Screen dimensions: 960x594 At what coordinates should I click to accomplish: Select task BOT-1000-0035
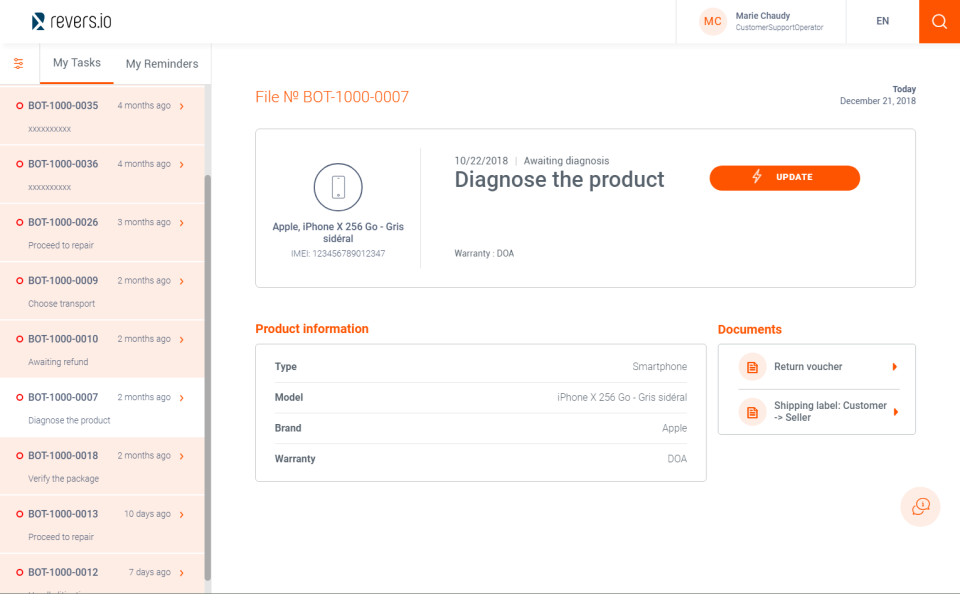click(102, 116)
